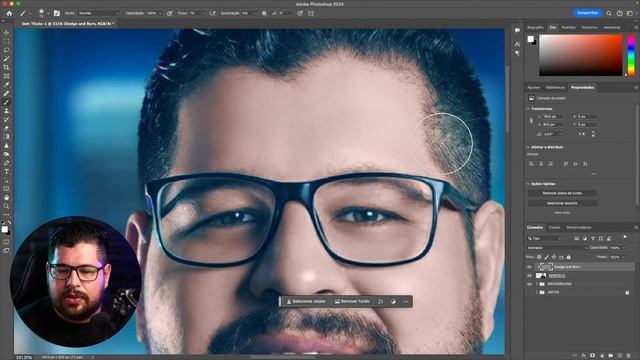The height and width of the screenshot is (360, 640).
Task: Open the brush settings panel icon
Action: 57,13
